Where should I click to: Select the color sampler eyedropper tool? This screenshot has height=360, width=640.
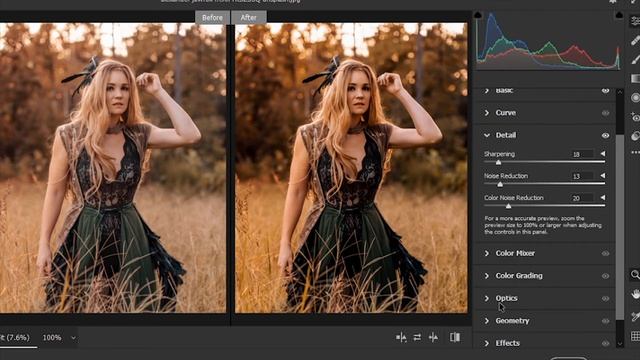(636, 316)
